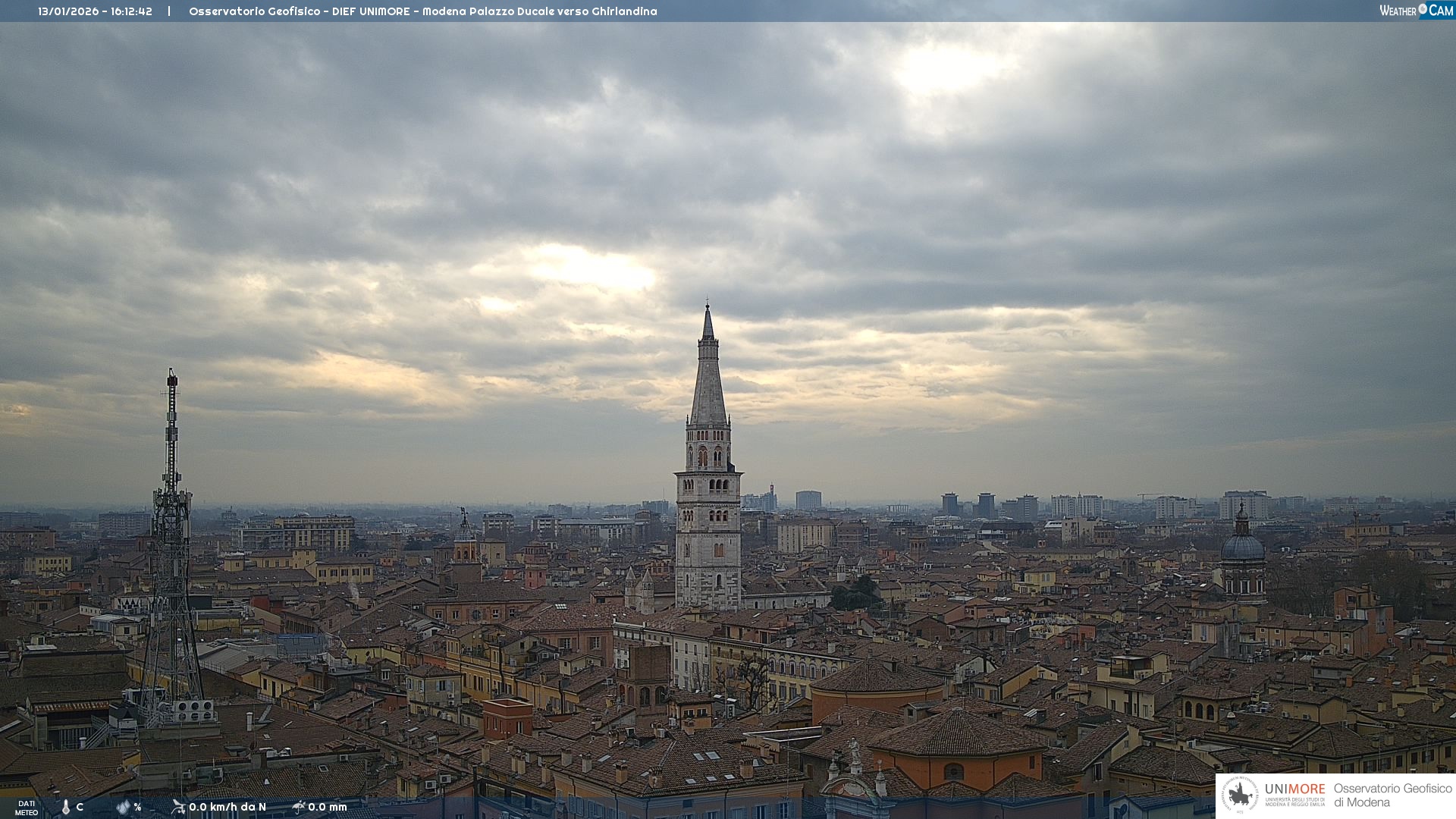Image resolution: width=1456 pixels, height=819 pixels.
Task: Click the Osservatorio Geofisico camera title text
Action: click(x=422, y=11)
